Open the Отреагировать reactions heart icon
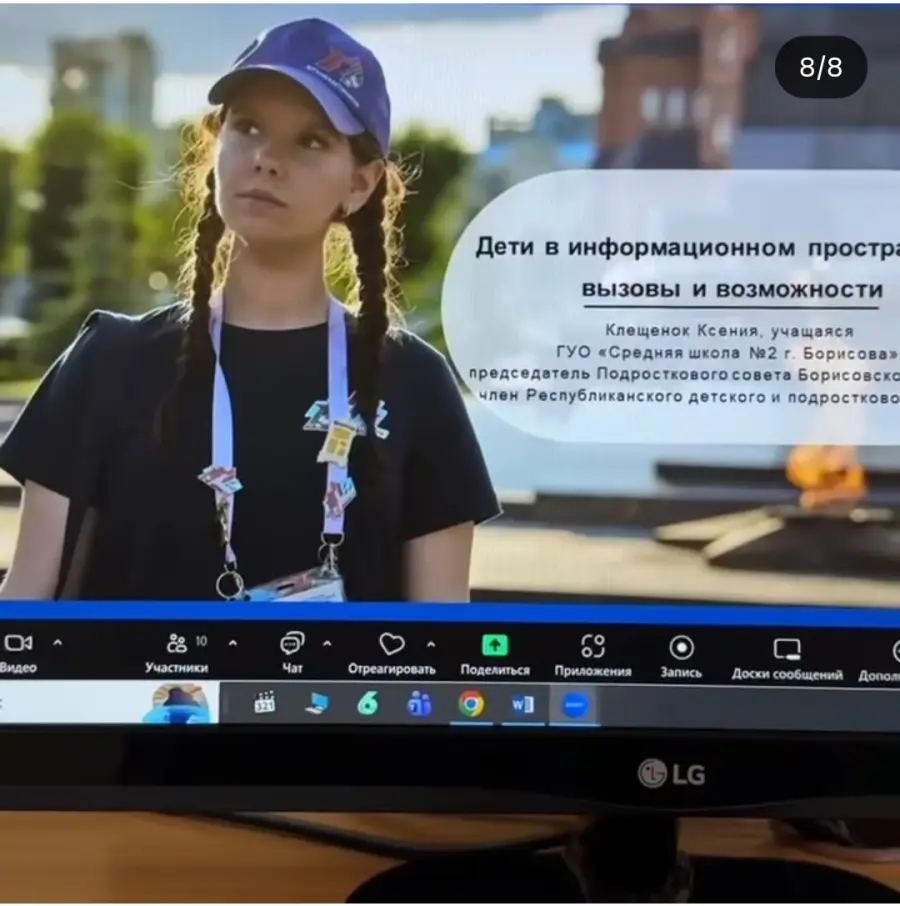Viewport: 900px width, 906px height. (391, 644)
